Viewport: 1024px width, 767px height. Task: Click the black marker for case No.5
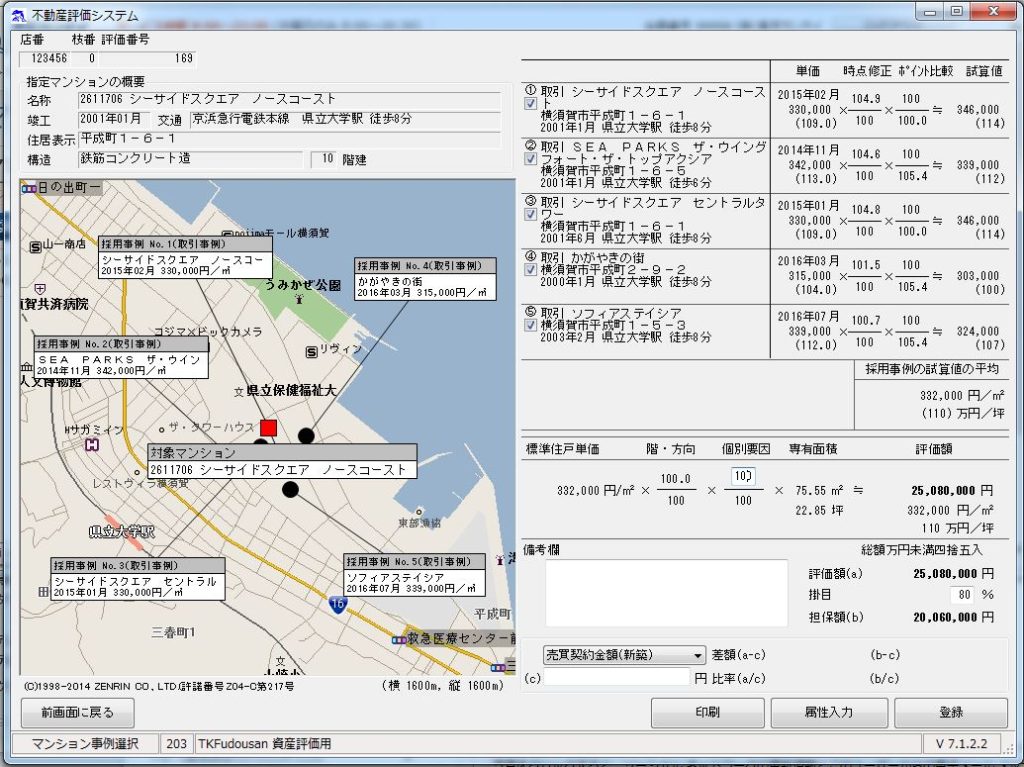click(x=290, y=489)
